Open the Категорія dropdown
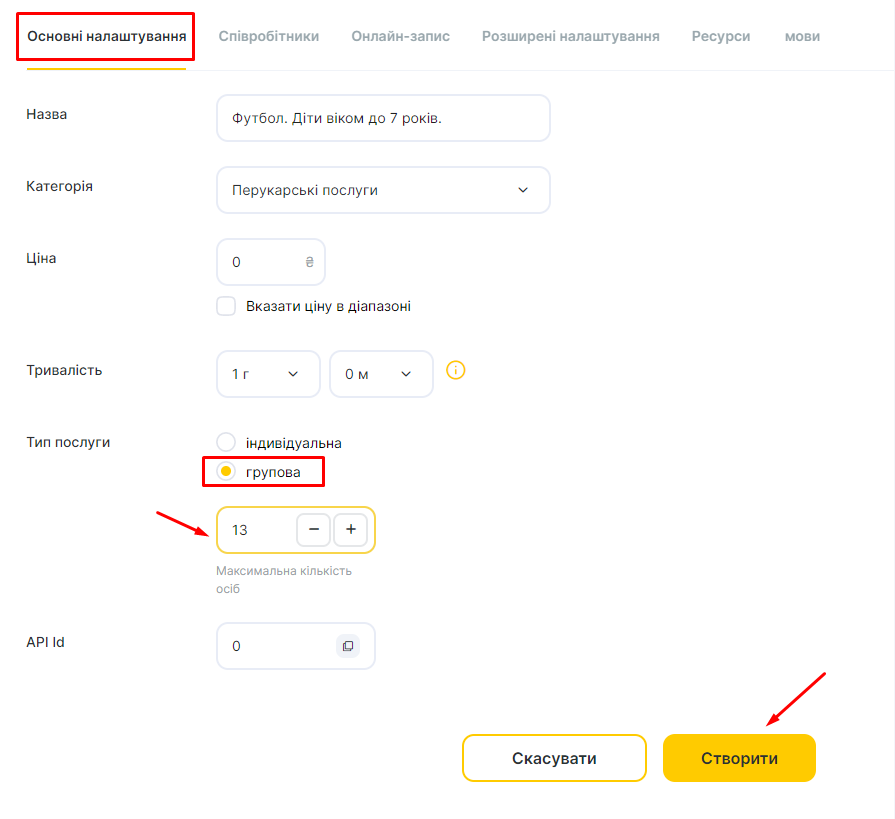 (383, 190)
